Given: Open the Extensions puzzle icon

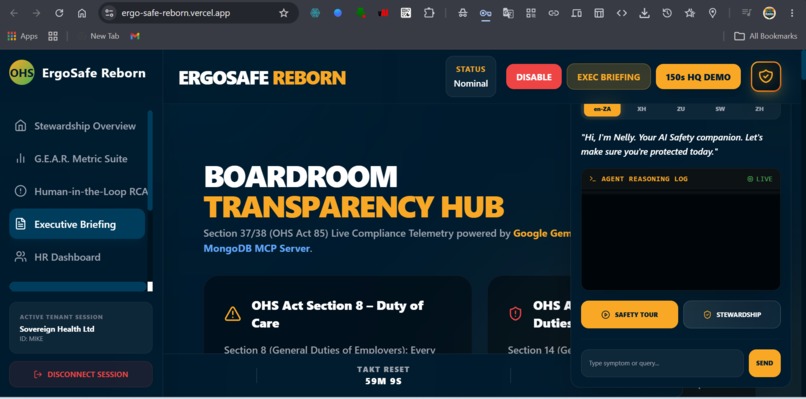Looking at the screenshot, I should click(x=429, y=13).
